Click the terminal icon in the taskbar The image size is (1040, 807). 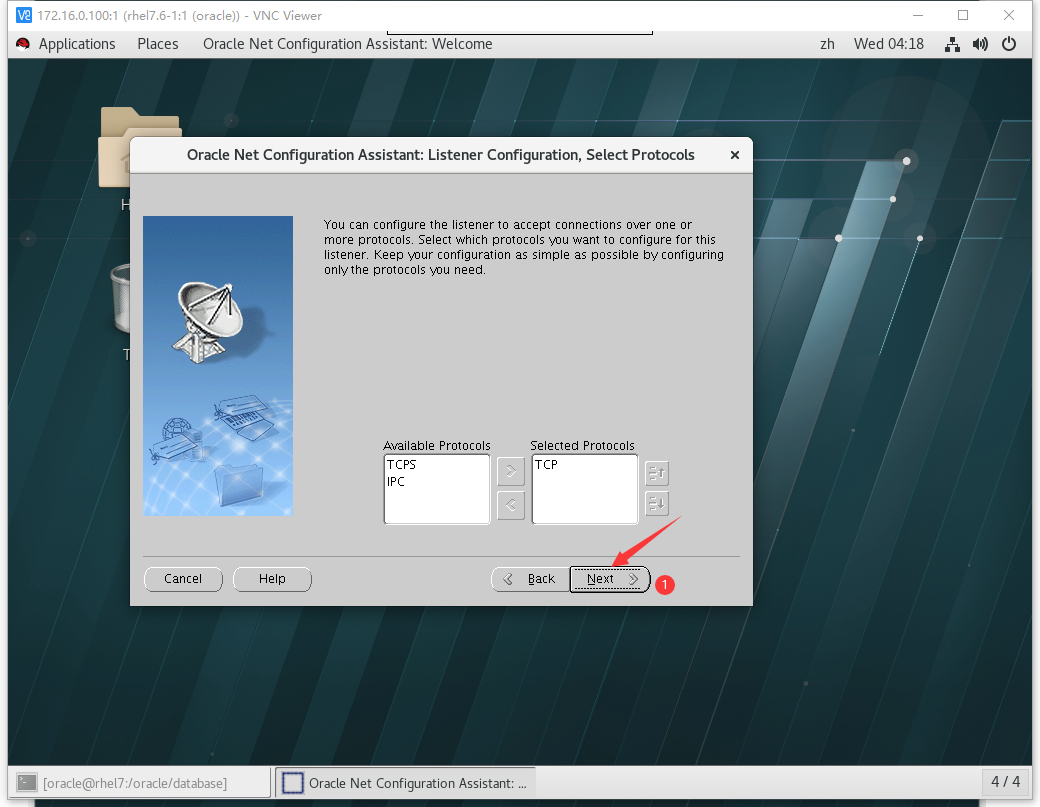(x=27, y=783)
